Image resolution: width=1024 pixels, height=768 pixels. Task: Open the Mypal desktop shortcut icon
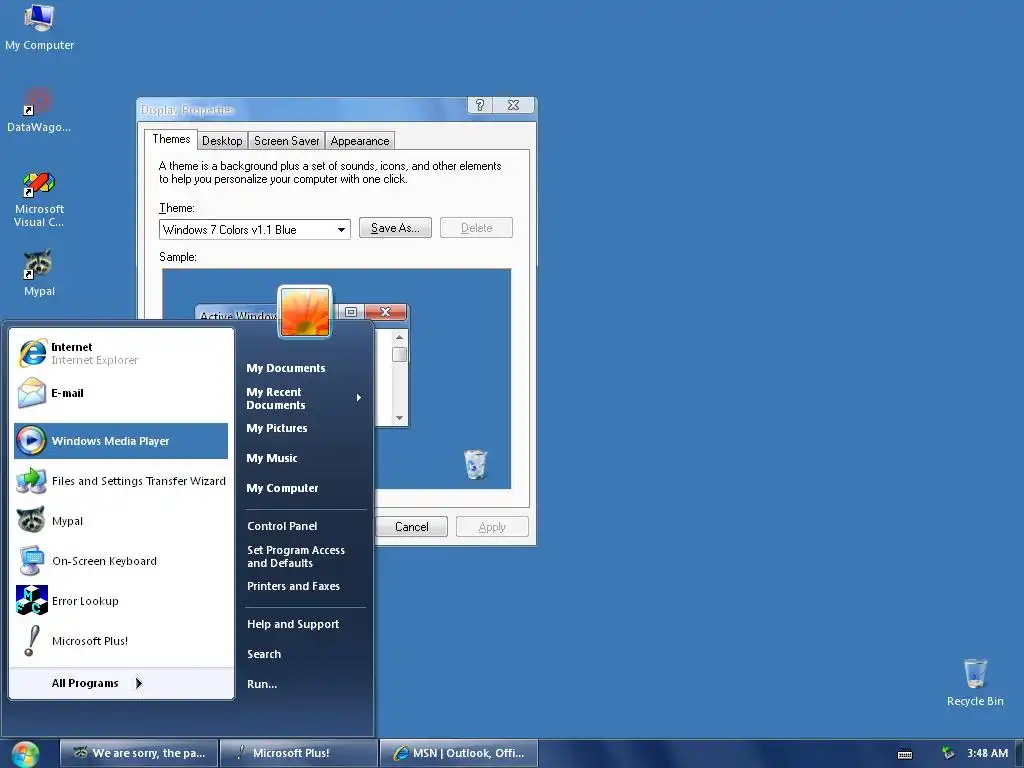(x=39, y=273)
